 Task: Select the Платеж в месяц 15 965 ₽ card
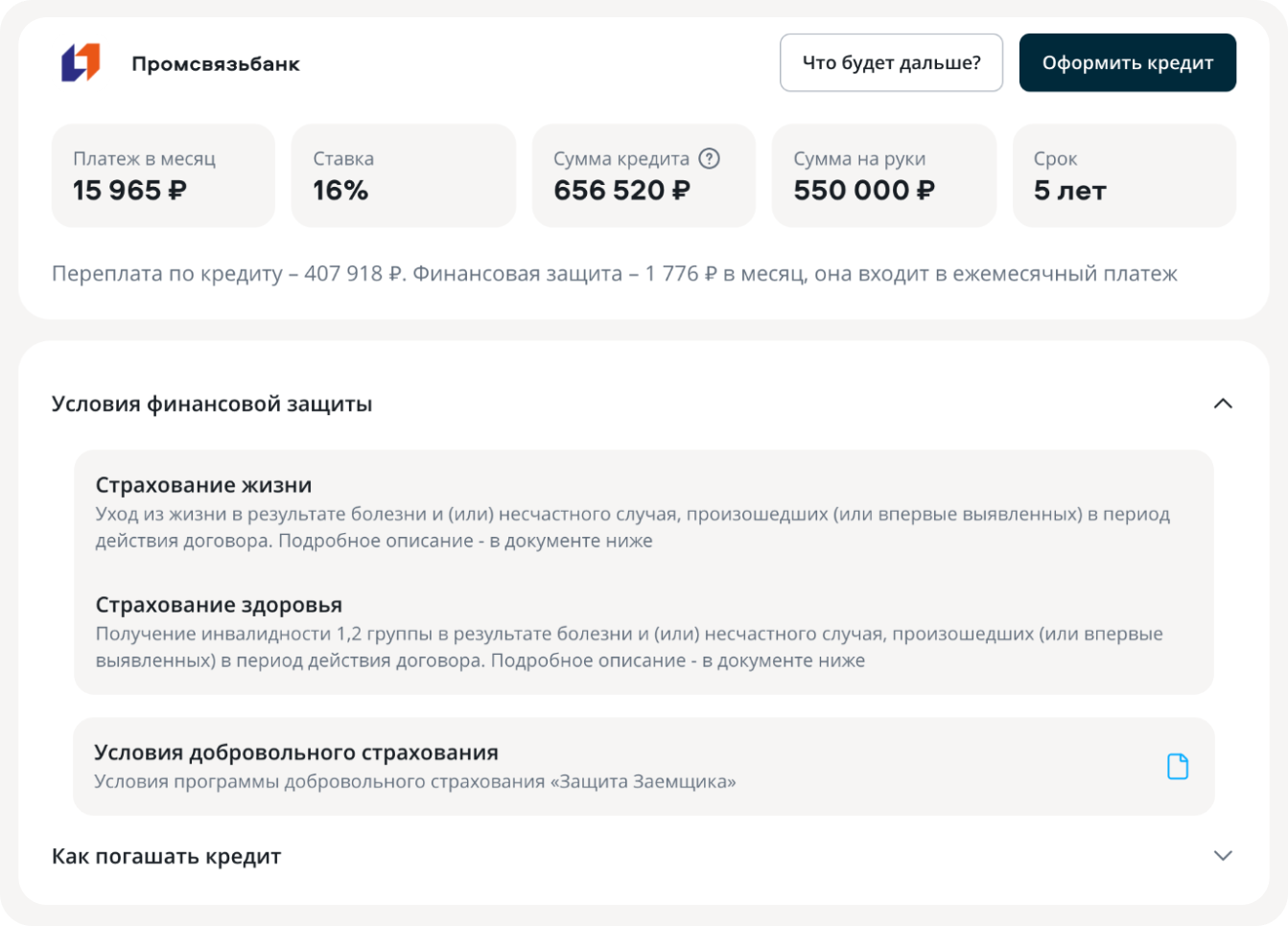163,175
